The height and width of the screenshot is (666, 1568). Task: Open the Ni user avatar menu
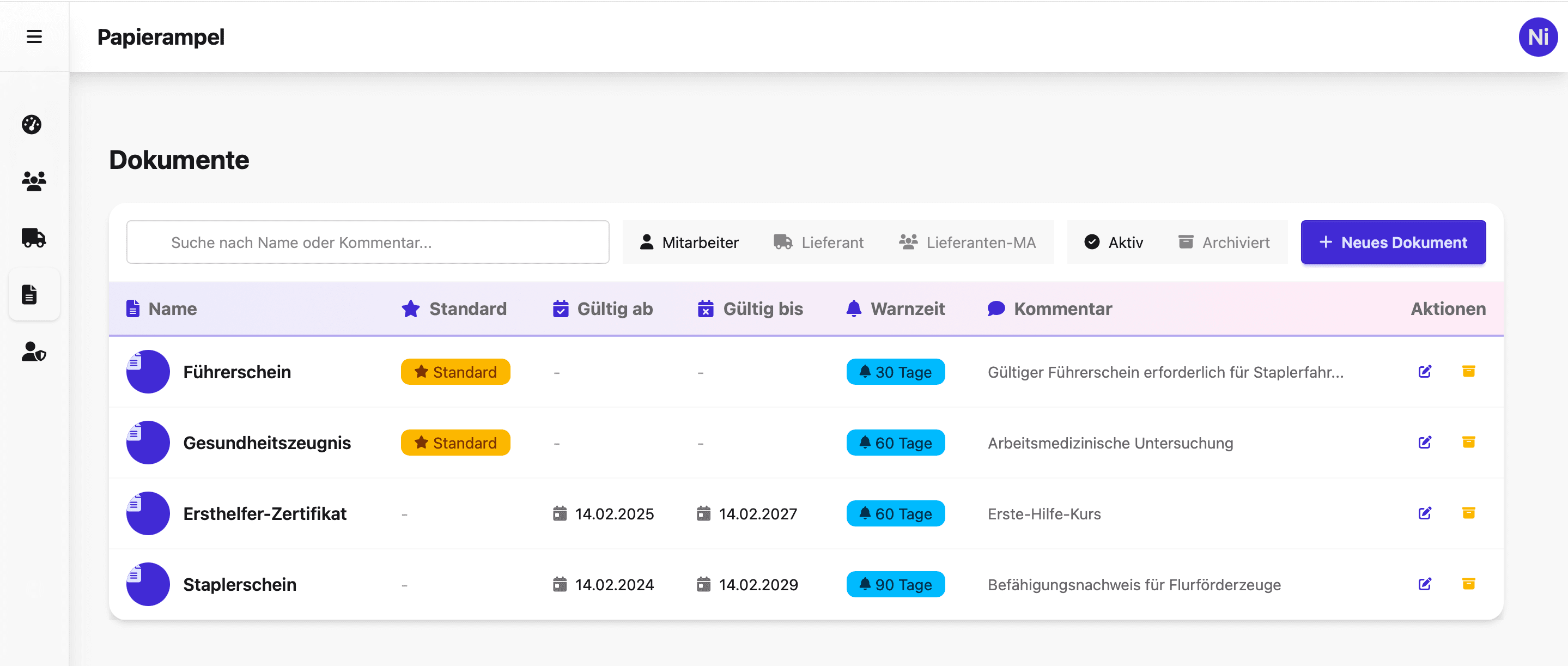tap(1537, 37)
